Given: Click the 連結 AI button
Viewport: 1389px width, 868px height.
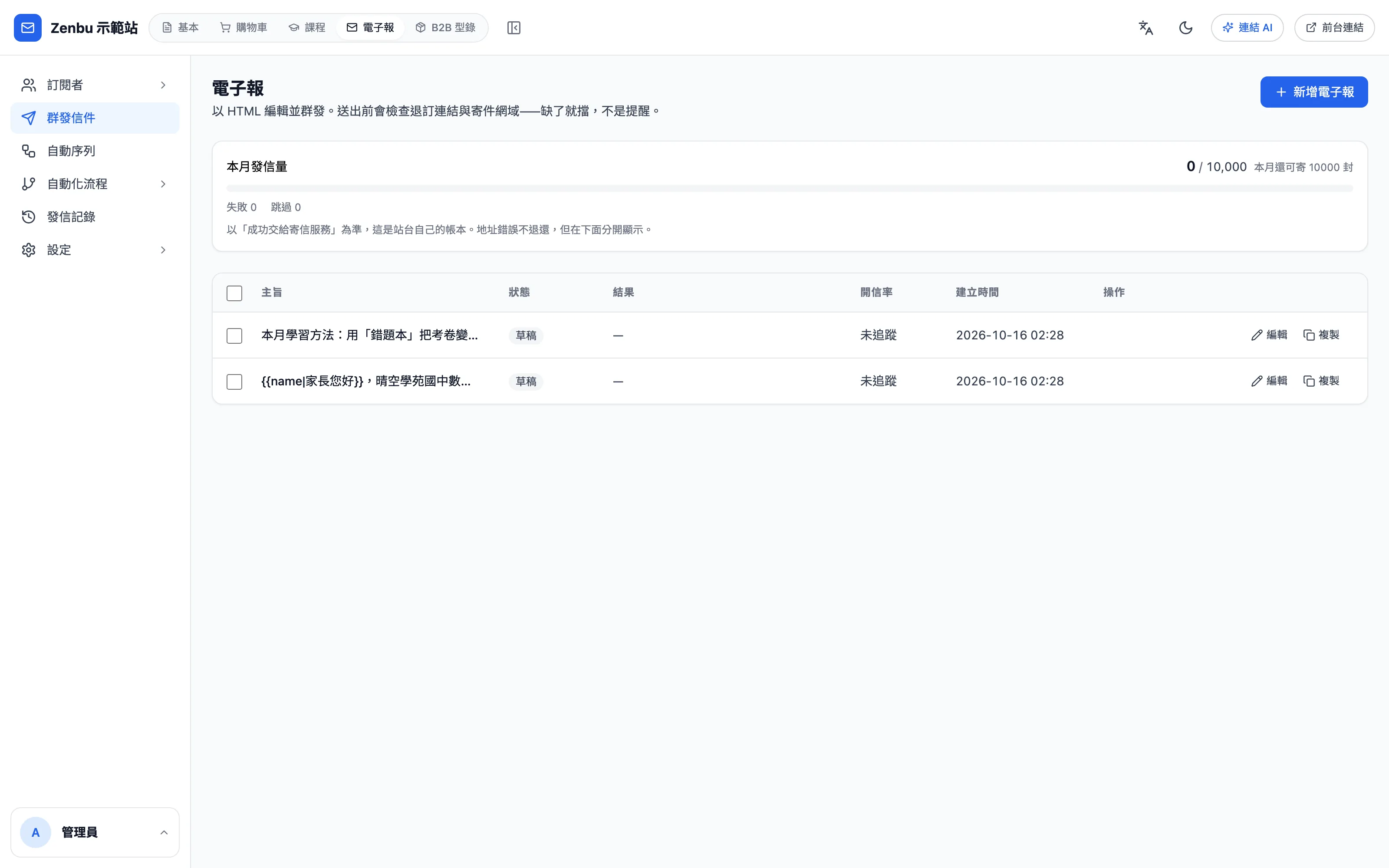Looking at the screenshot, I should pyautogui.click(x=1247, y=27).
